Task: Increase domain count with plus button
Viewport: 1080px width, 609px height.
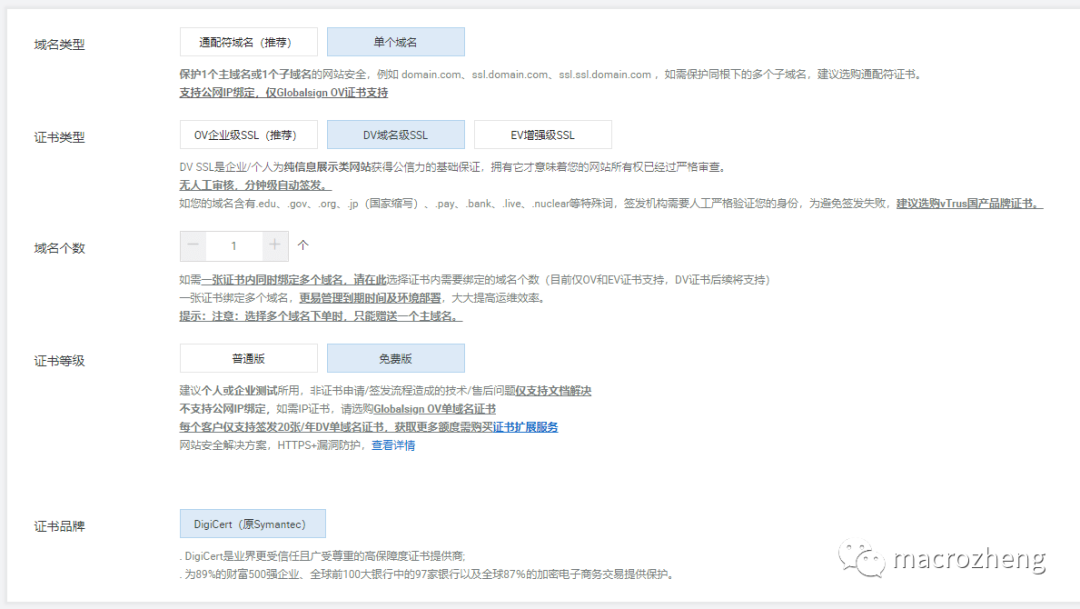Action: tap(275, 246)
